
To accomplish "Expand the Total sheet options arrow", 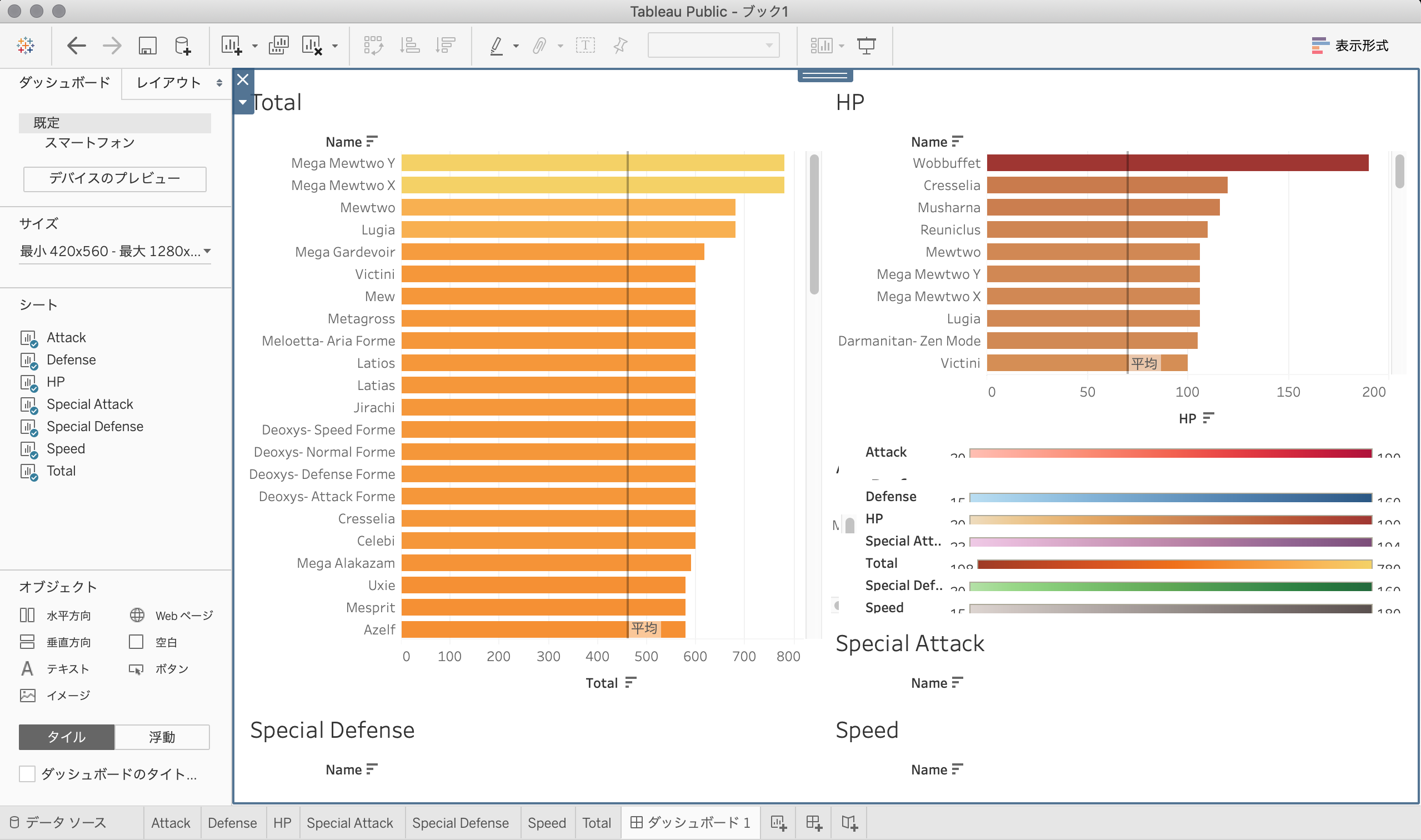I will coord(243,102).
